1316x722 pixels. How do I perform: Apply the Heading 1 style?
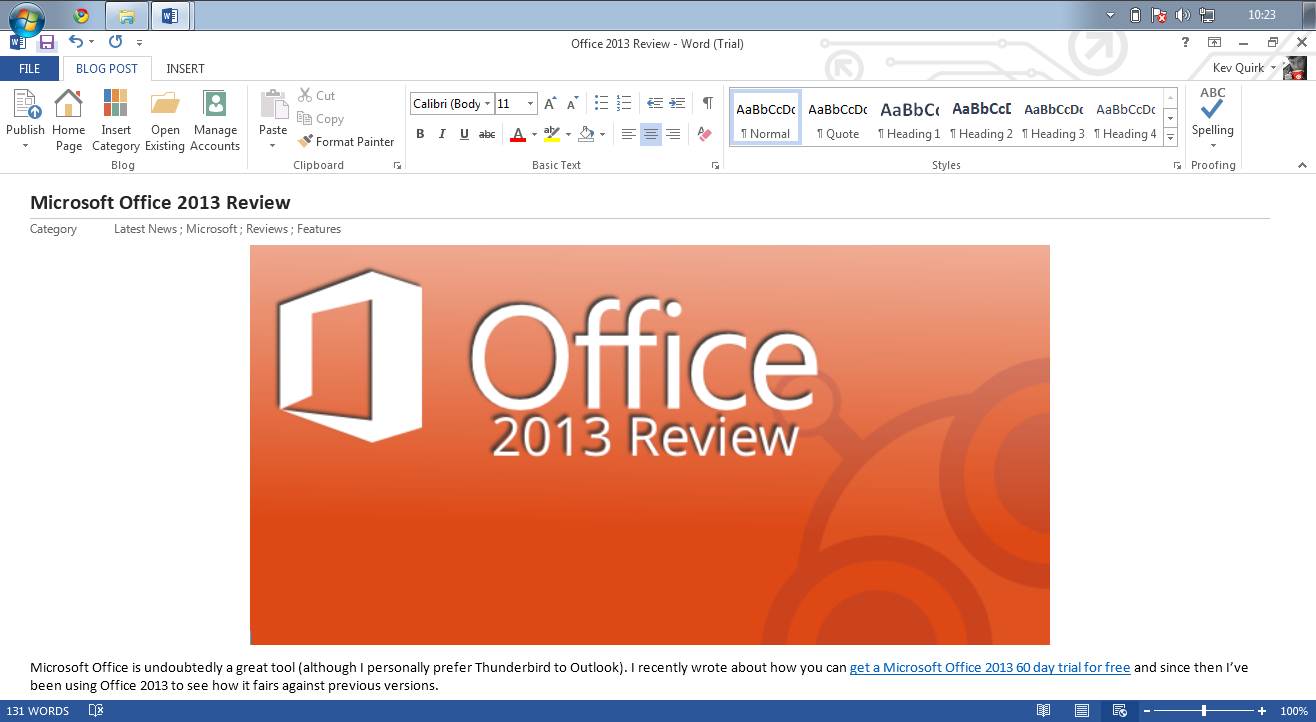[x=909, y=118]
